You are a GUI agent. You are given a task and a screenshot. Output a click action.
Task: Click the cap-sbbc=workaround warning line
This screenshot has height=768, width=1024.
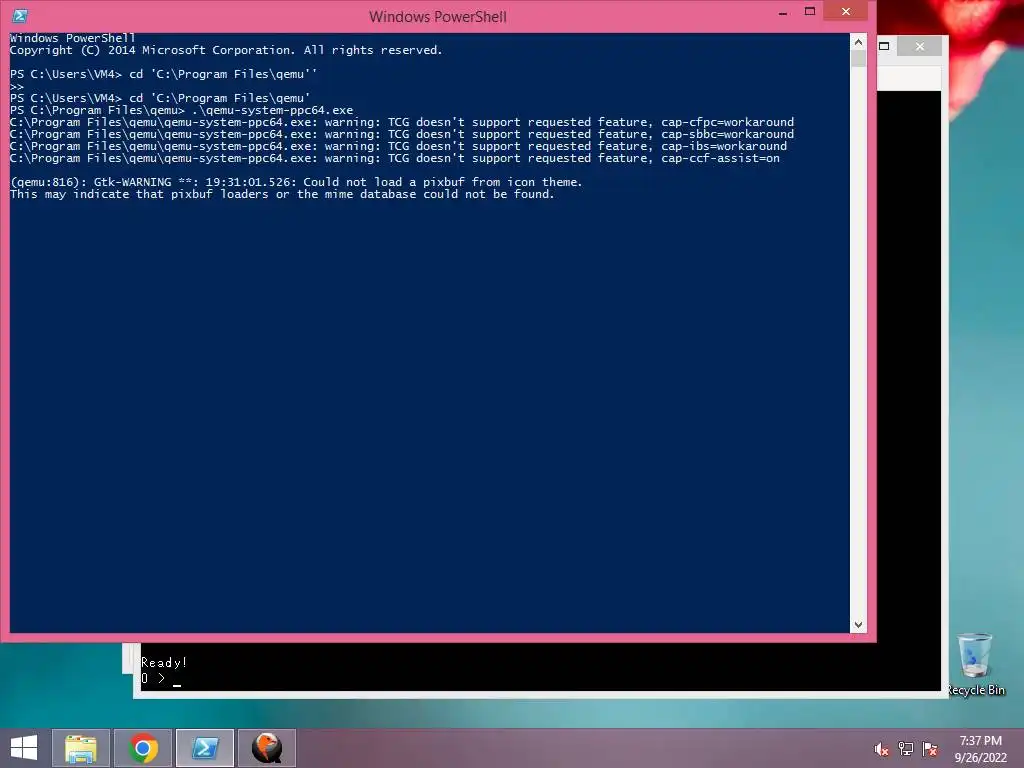click(402, 134)
